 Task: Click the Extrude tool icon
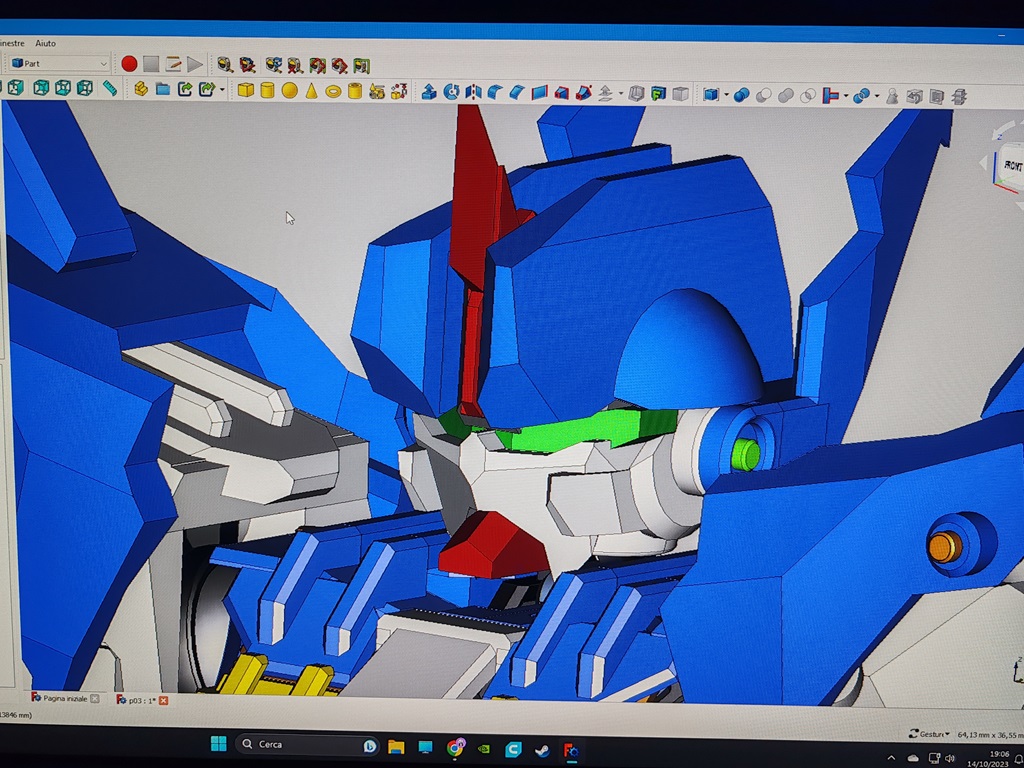[429, 92]
